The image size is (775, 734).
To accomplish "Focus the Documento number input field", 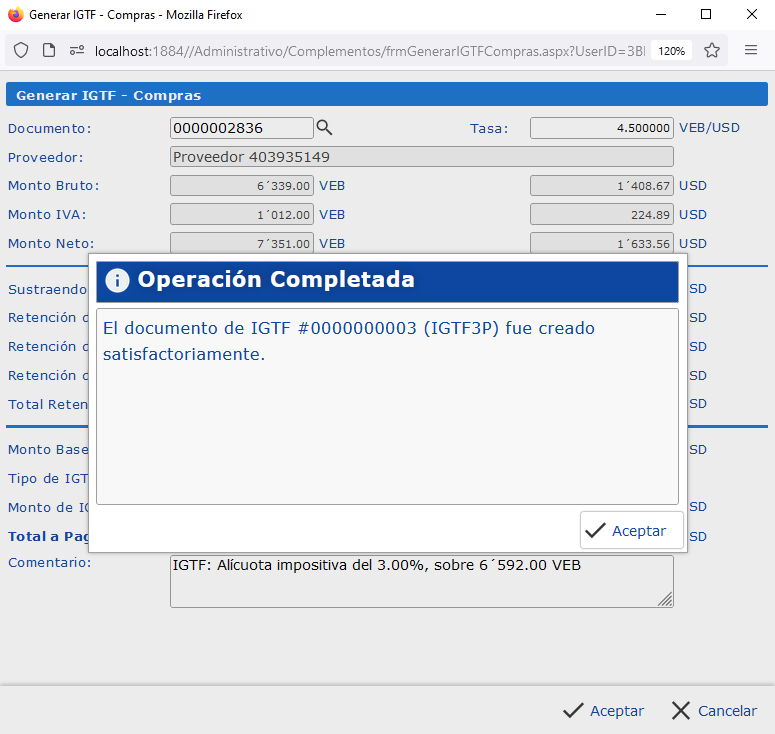I will pyautogui.click(x=241, y=128).
